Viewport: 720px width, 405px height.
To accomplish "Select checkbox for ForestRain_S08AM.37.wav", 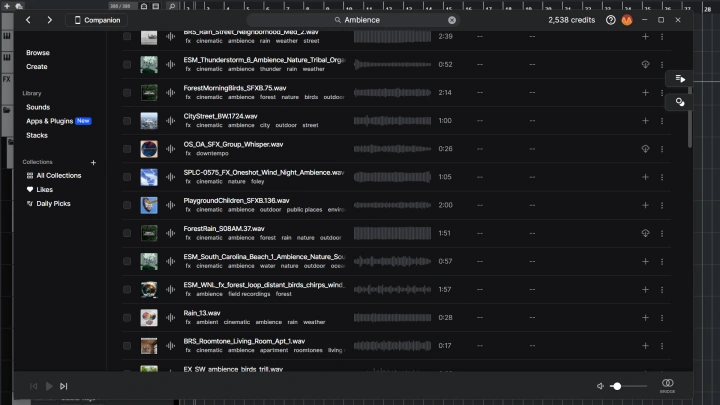I will pyautogui.click(x=127, y=233).
